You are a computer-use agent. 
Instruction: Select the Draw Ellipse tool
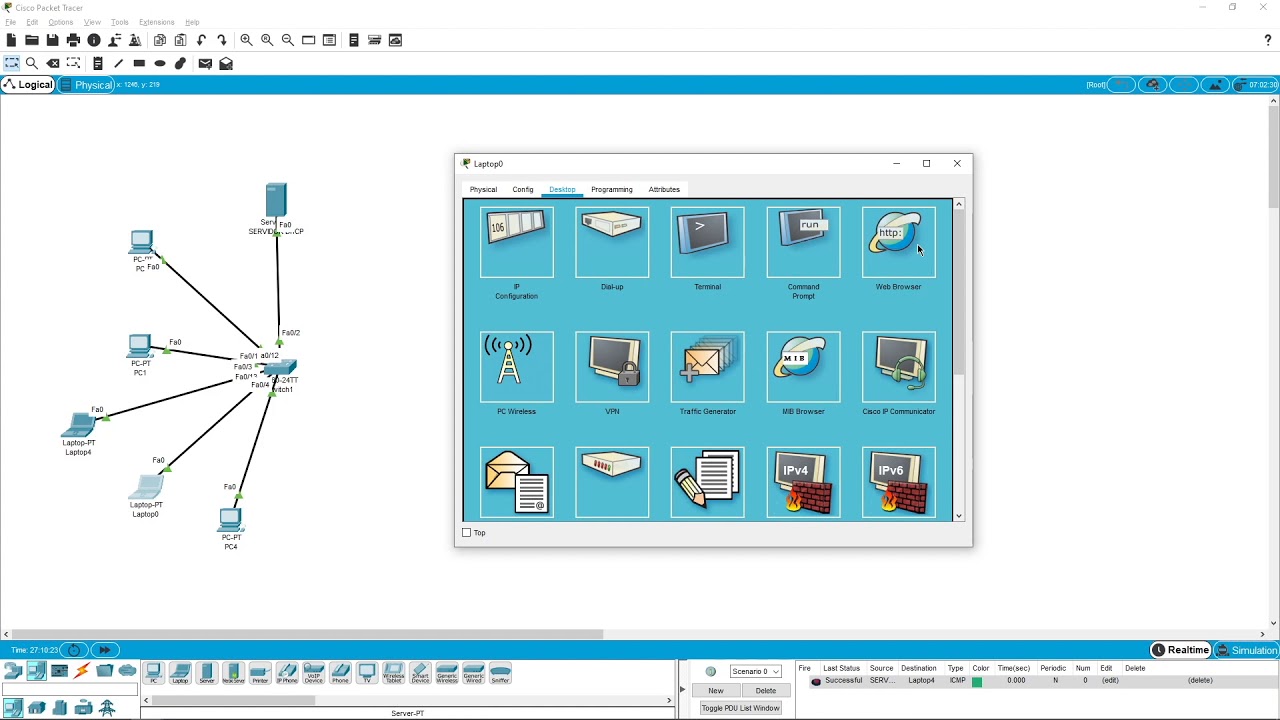coord(160,63)
